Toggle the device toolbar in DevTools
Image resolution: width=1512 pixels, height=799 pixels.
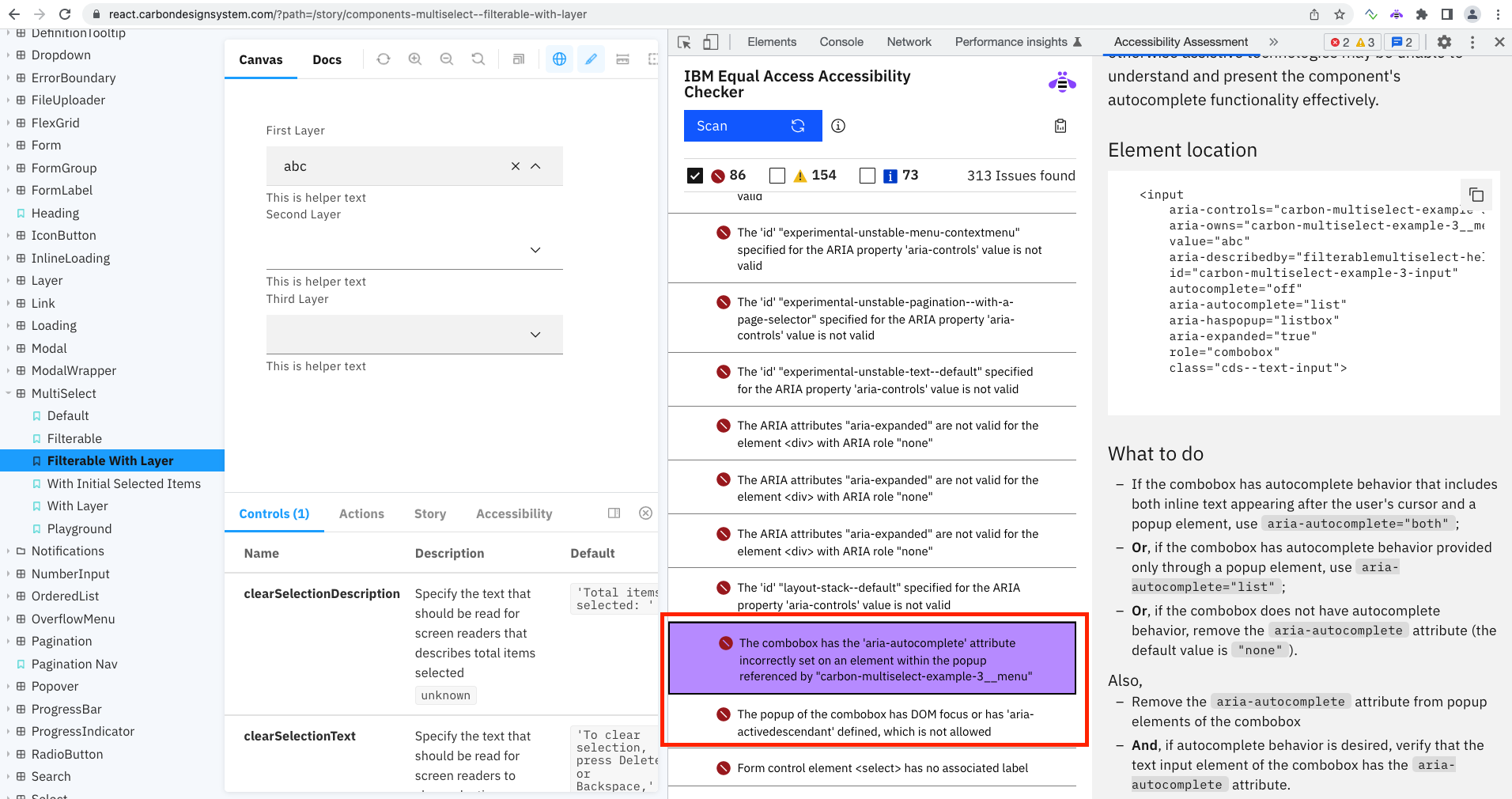(x=711, y=42)
